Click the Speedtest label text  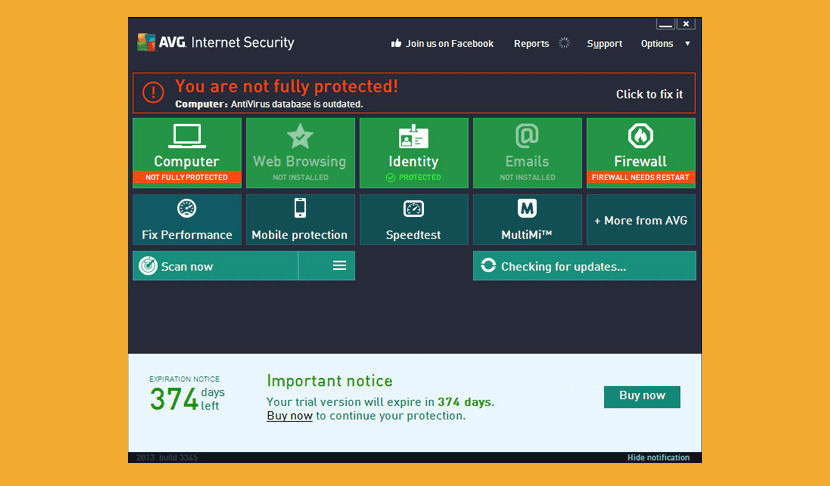coord(413,235)
